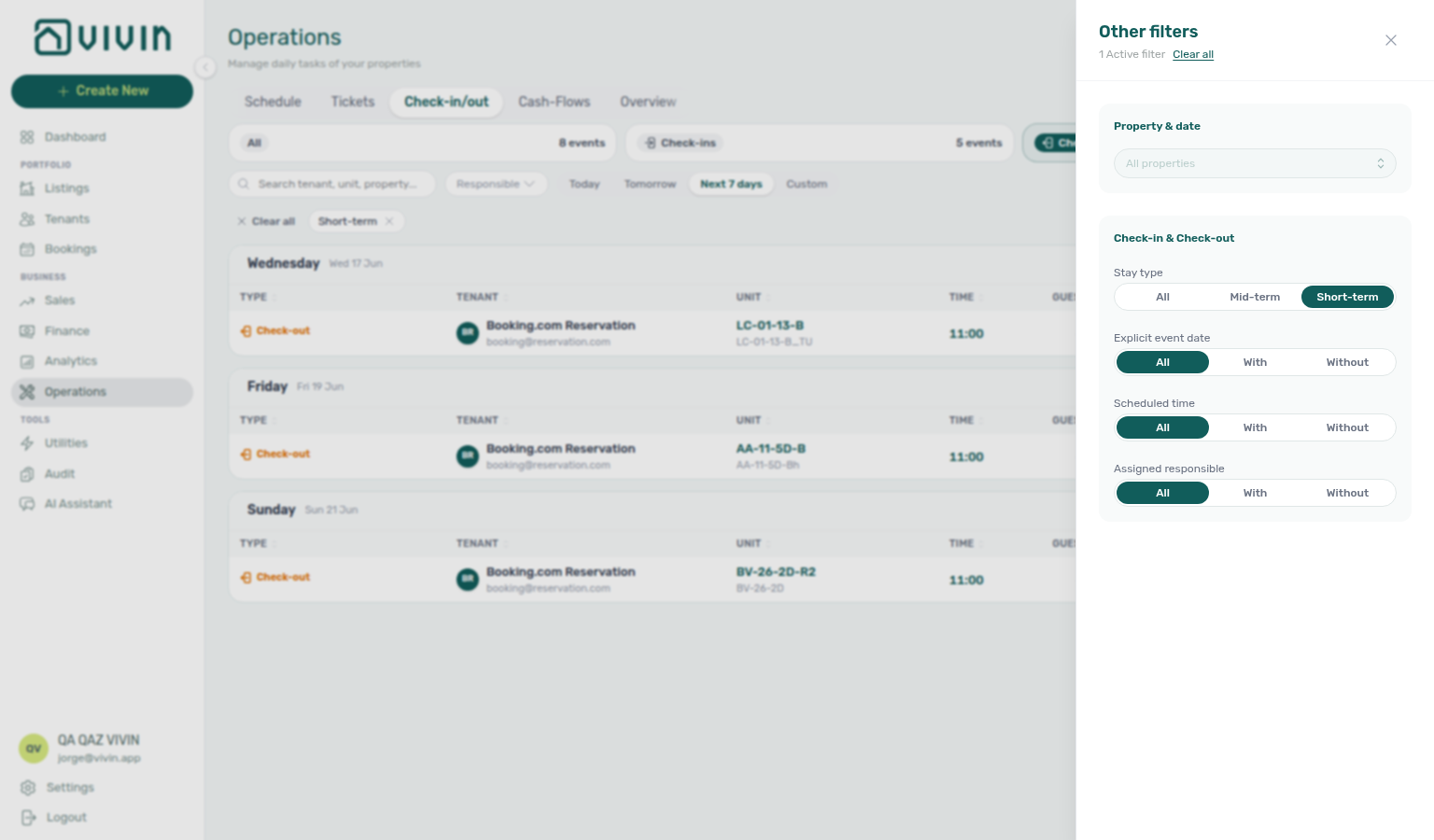Open Audit icon in sidebar
The width and height of the screenshot is (1434, 840).
click(27, 474)
